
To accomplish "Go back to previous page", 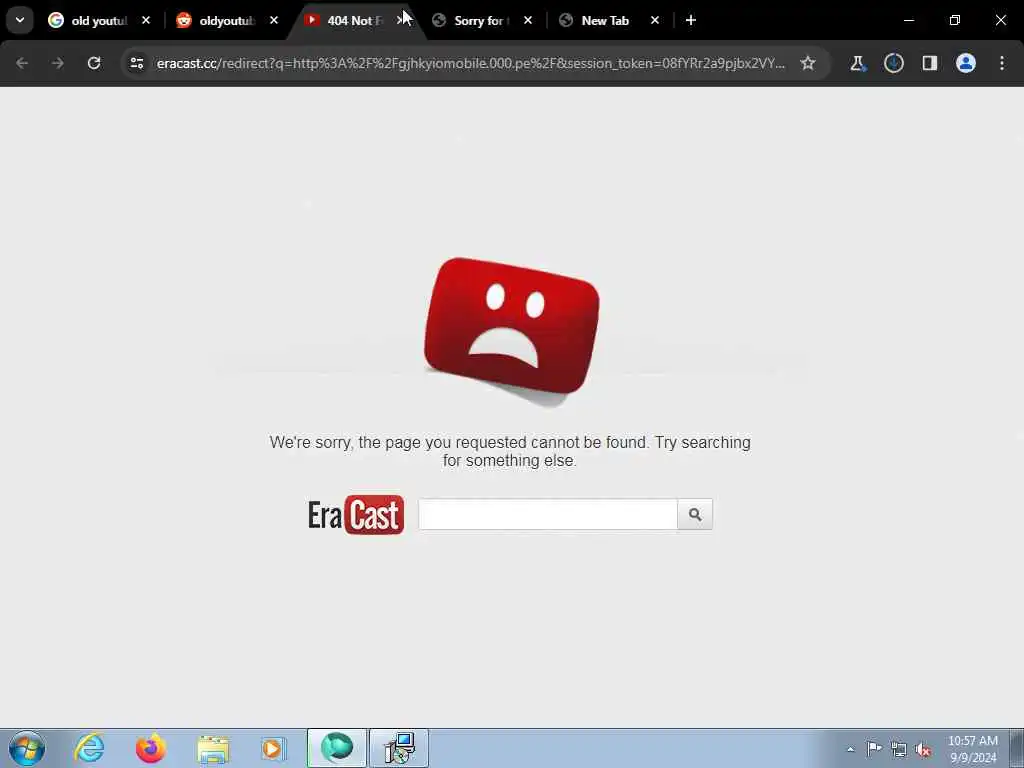I will [x=22, y=63].
